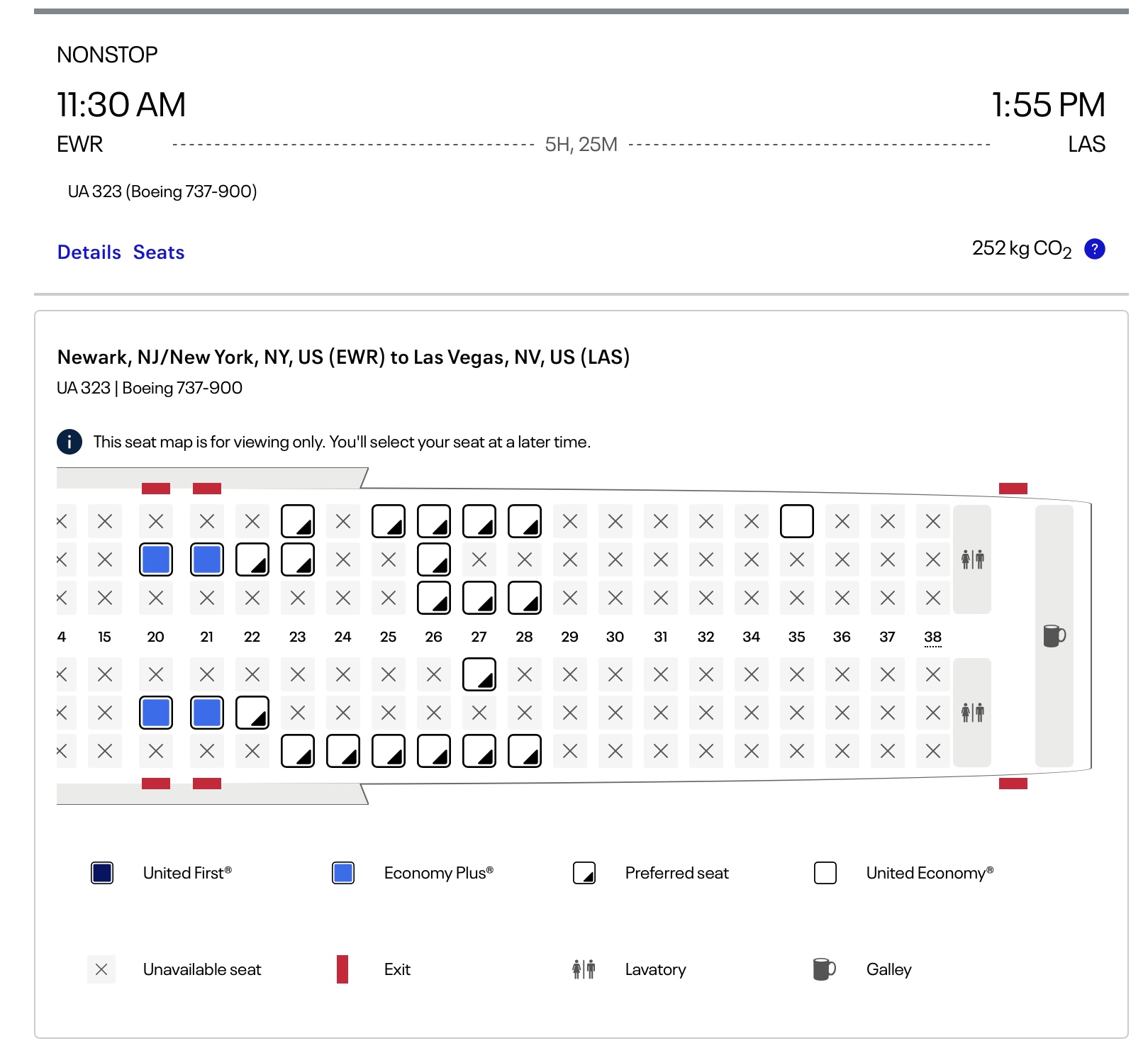Select upper-cabin window preferred seat in row 26
The width and height of the screenshot is (1148, 1053).
(x=434, y=521)
